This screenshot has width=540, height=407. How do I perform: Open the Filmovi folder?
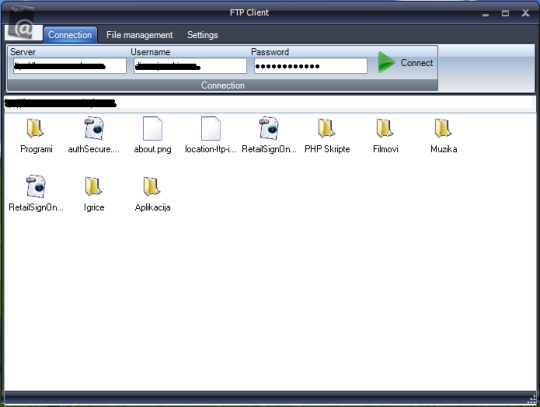click(385, 128)
